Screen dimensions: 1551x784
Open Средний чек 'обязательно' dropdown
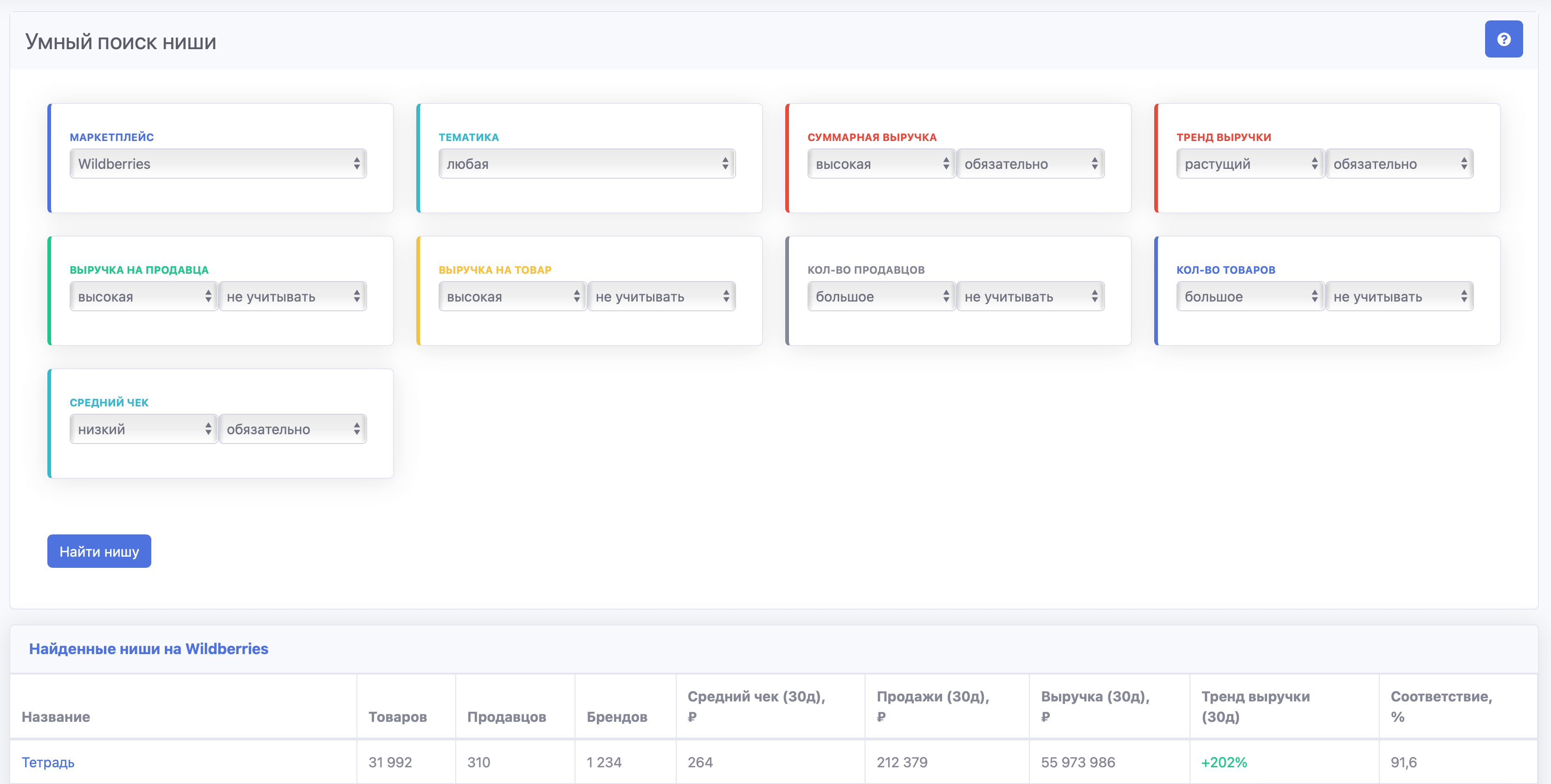click(x=292, y=429)
